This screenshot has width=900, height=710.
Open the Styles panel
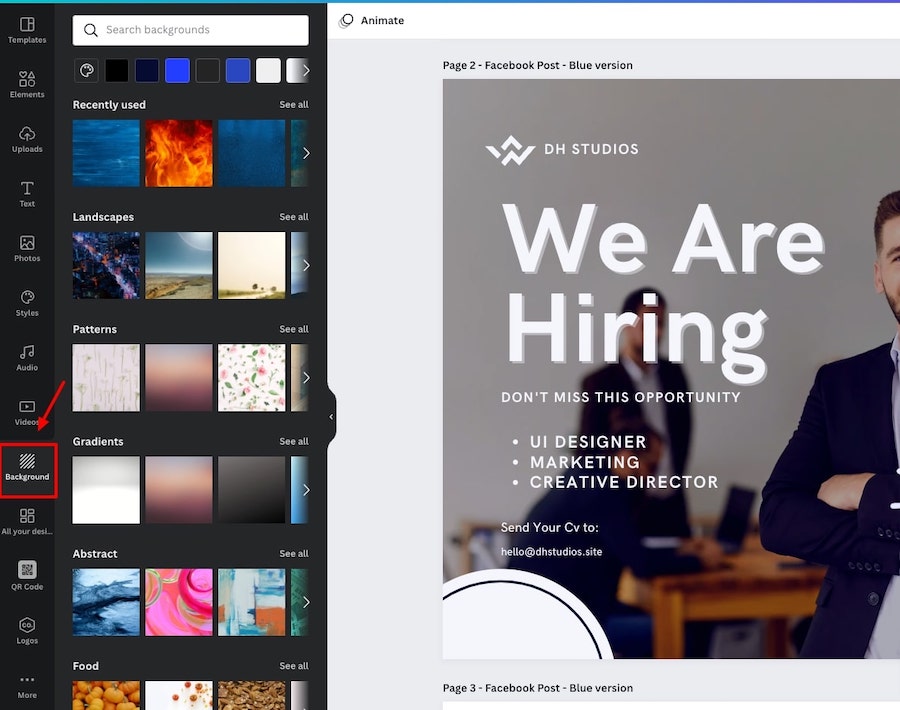click(x=27, y=304)
